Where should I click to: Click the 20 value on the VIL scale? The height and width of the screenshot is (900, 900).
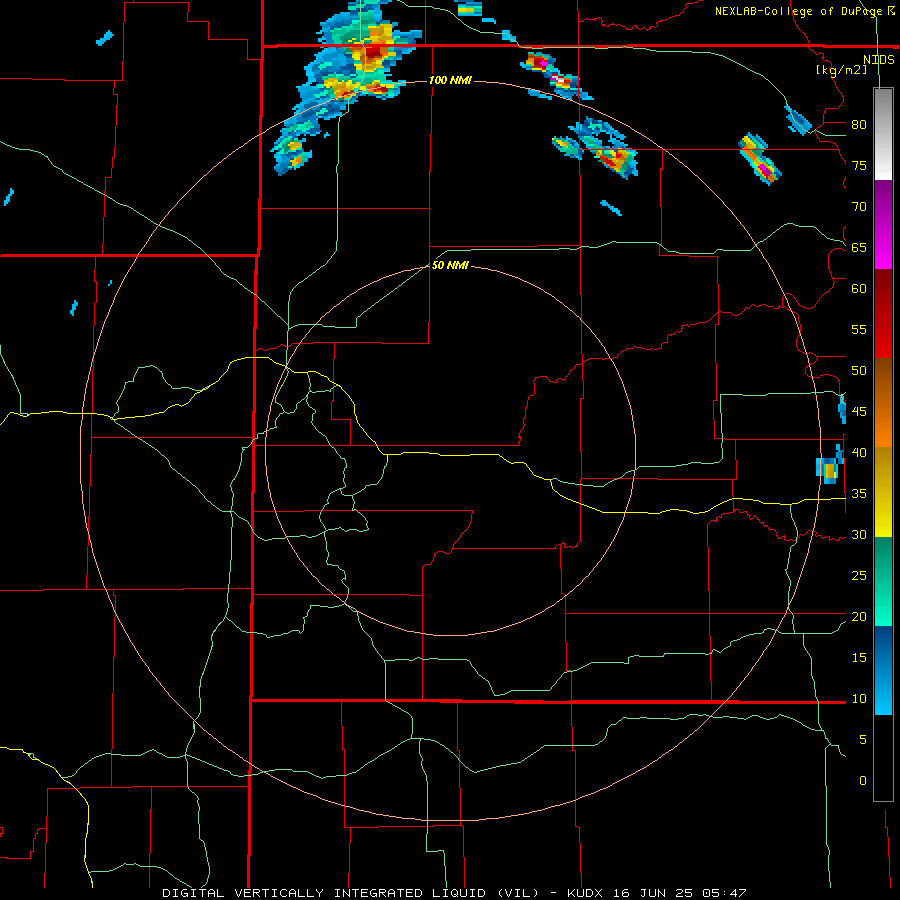pyautogui.click(x=859, y=616)
